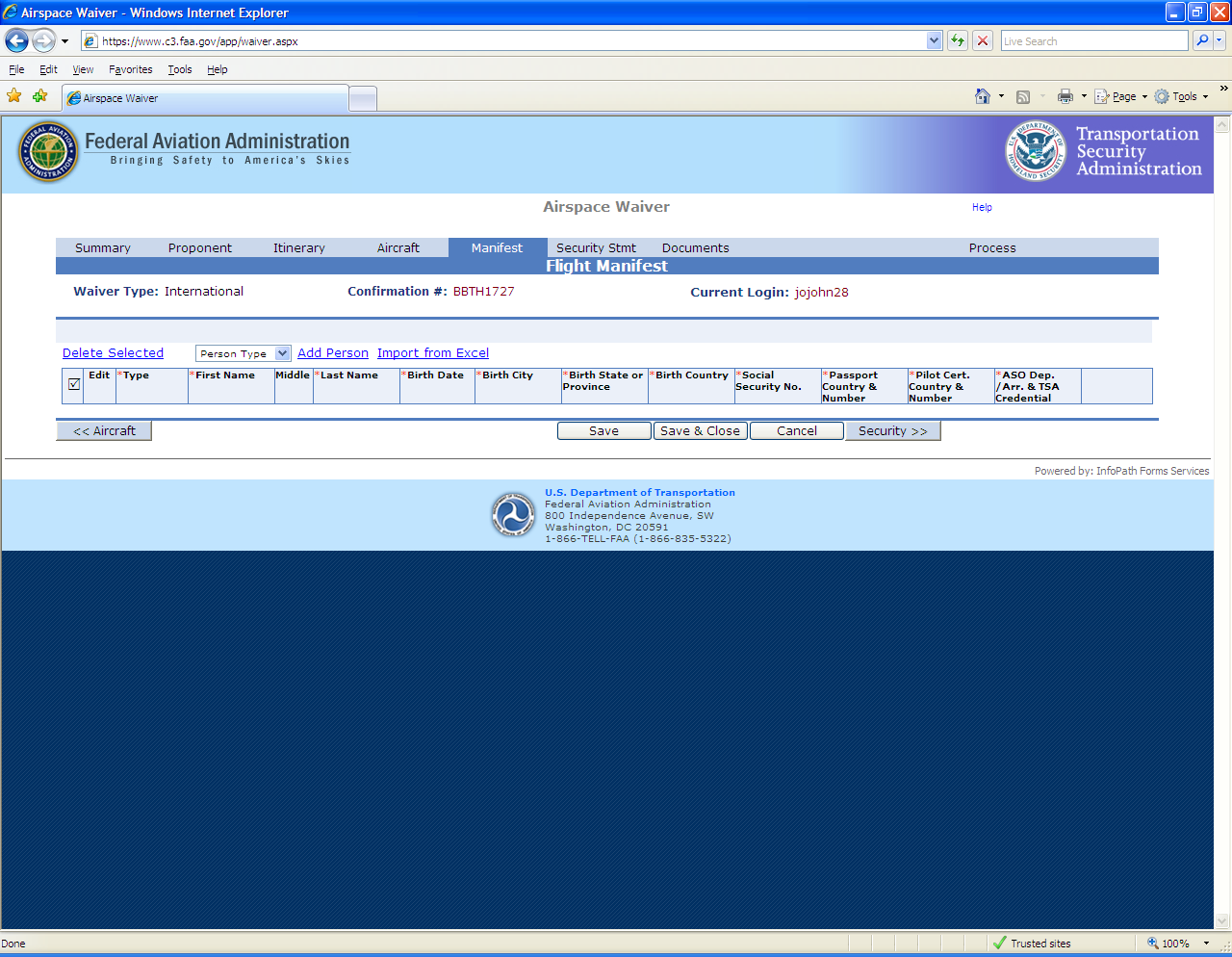This screenshot has width=1232, height=957.
Task: Expand the zoom level dropdown arrow
Action: coord(1206,944)
